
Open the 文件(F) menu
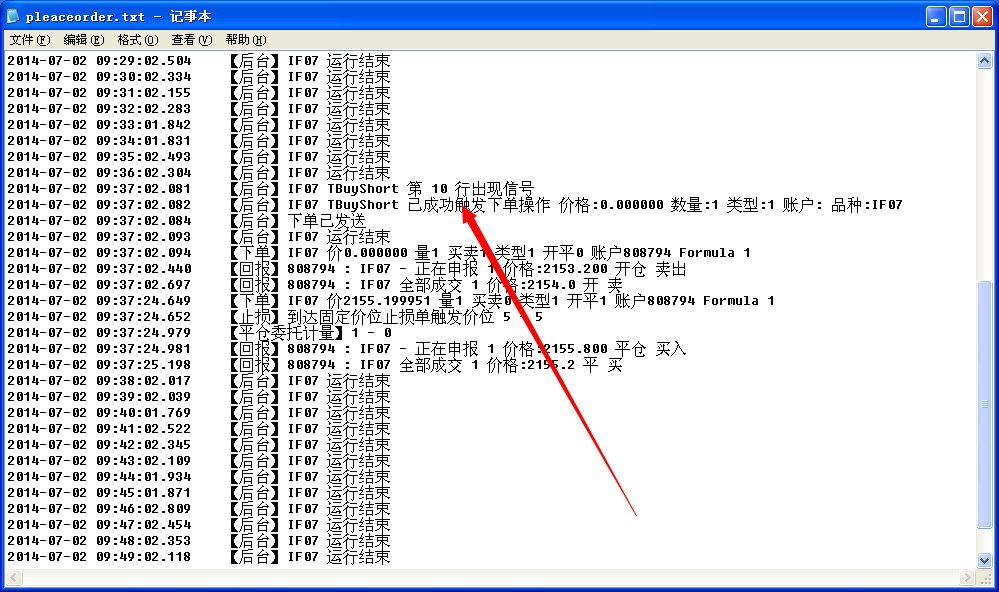pos(30,40)
